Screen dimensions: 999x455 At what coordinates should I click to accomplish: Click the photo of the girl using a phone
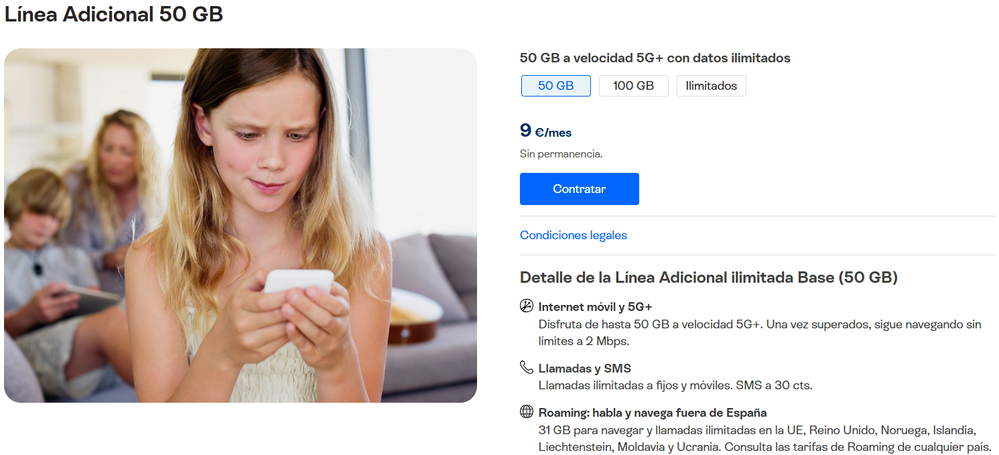(x=240, y=225)
